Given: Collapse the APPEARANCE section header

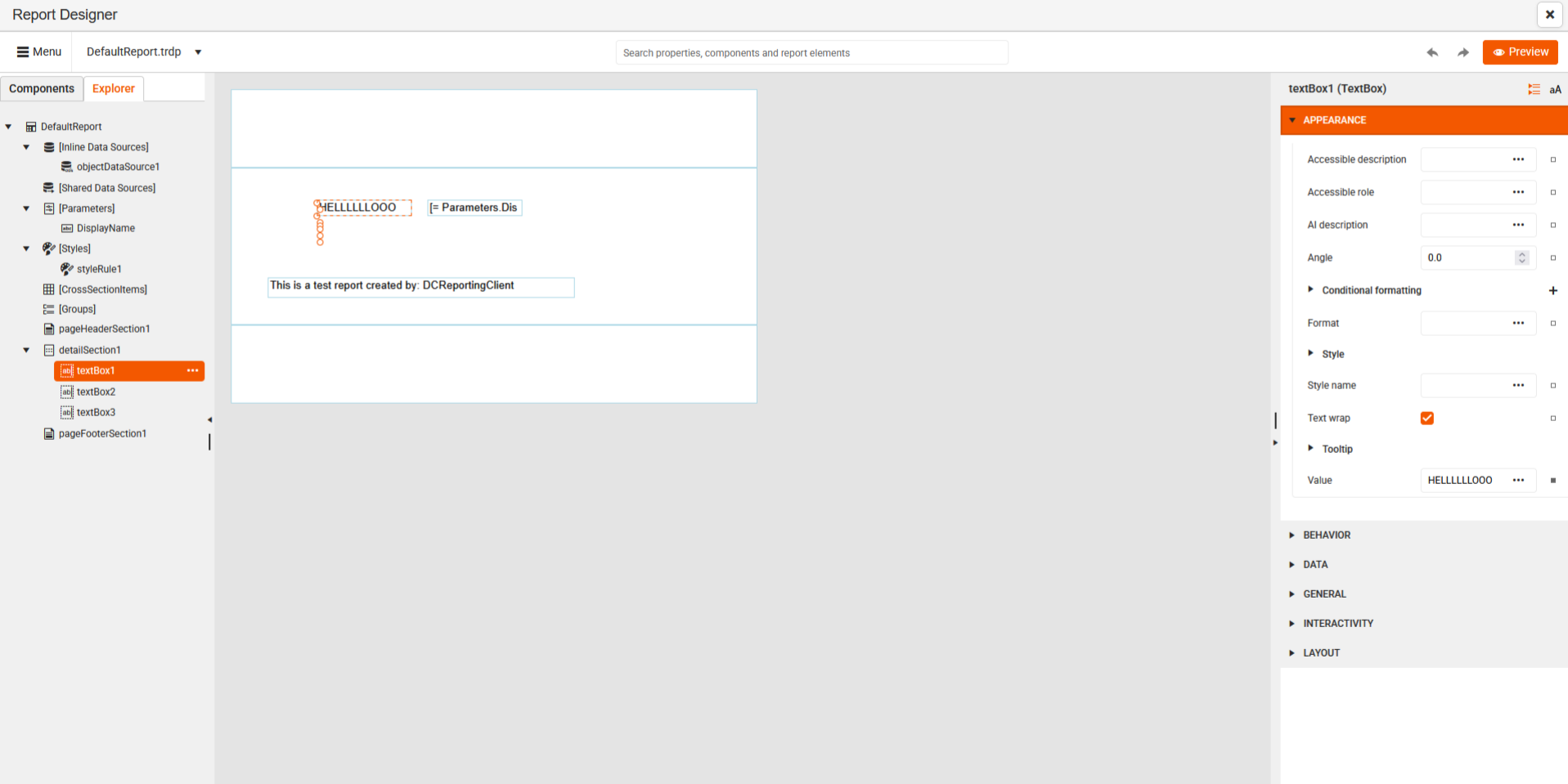Looking at the screenshot, I should click(x=1424, y=120).
